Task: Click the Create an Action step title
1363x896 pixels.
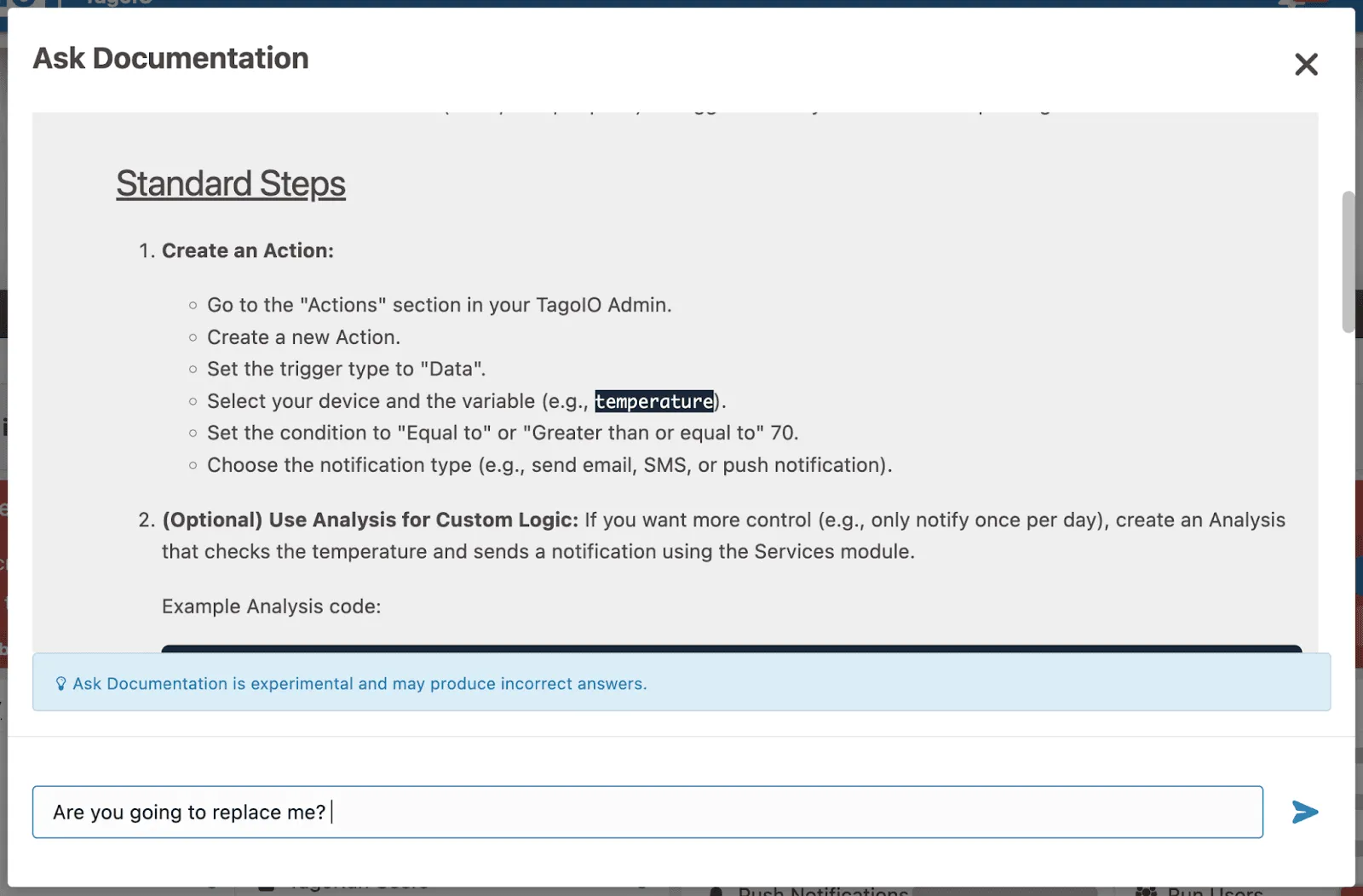Action: pos(248,250)
